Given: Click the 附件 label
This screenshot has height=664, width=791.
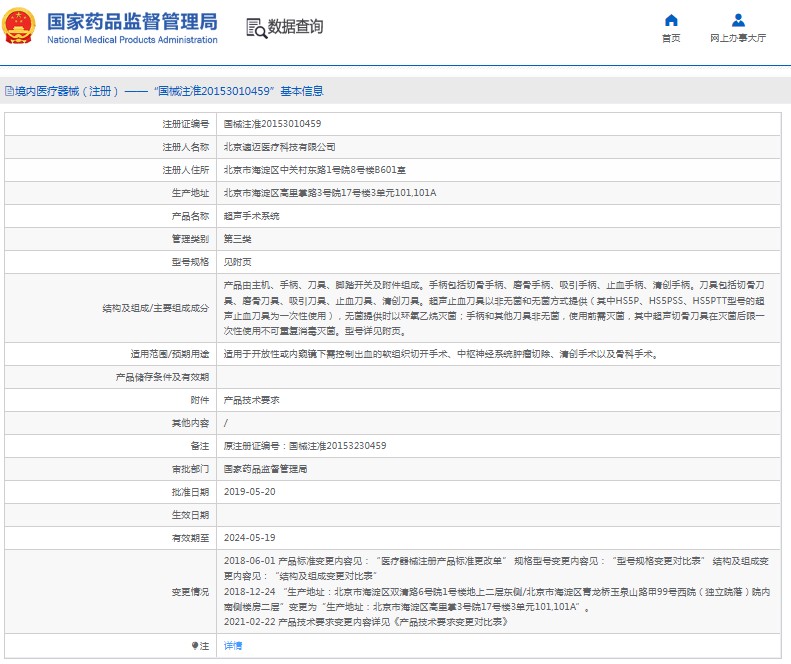Looking at the screenshot, I should pos(200,400).
